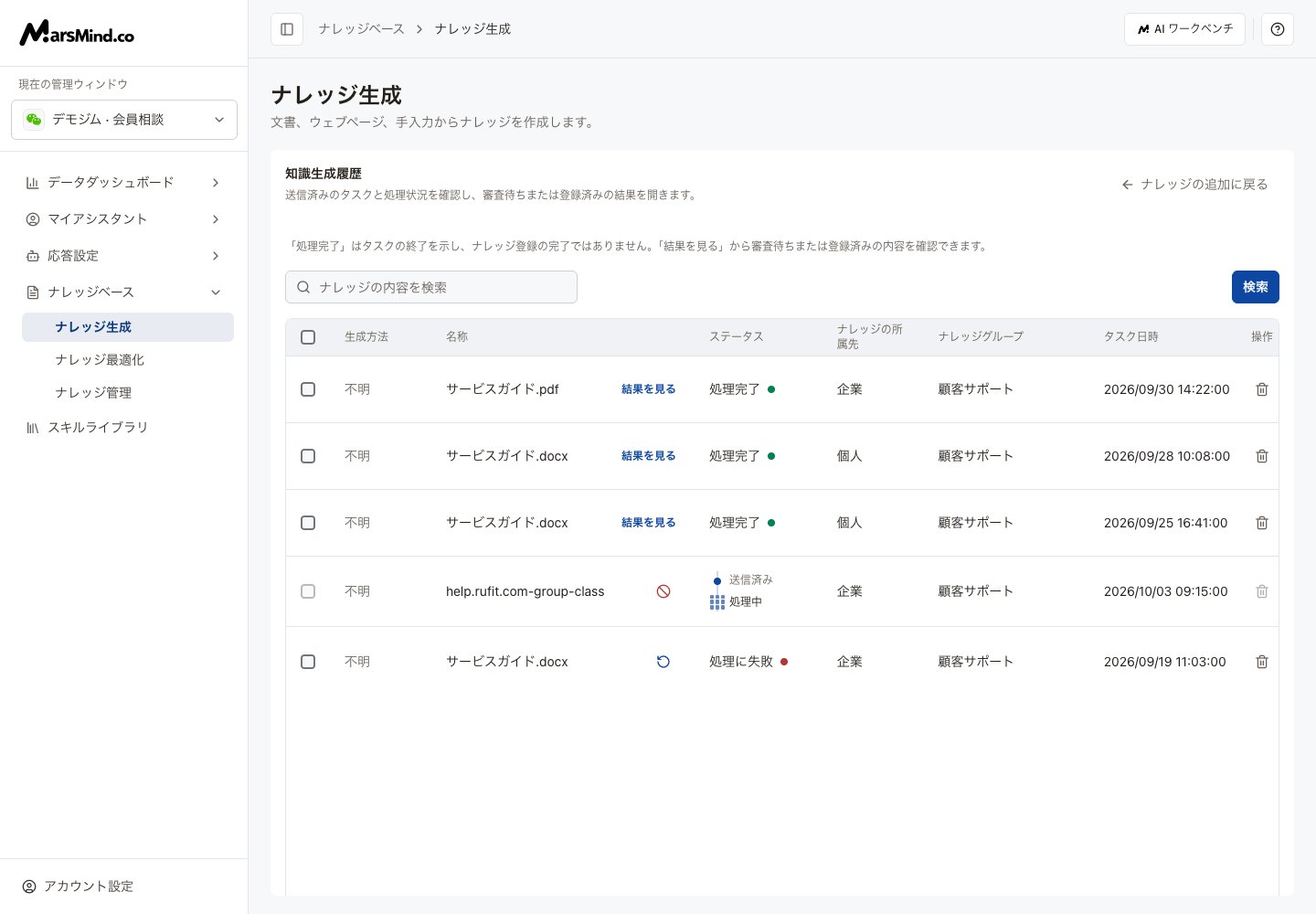Expand 応答設定 chevron

[x=216, y=256]
